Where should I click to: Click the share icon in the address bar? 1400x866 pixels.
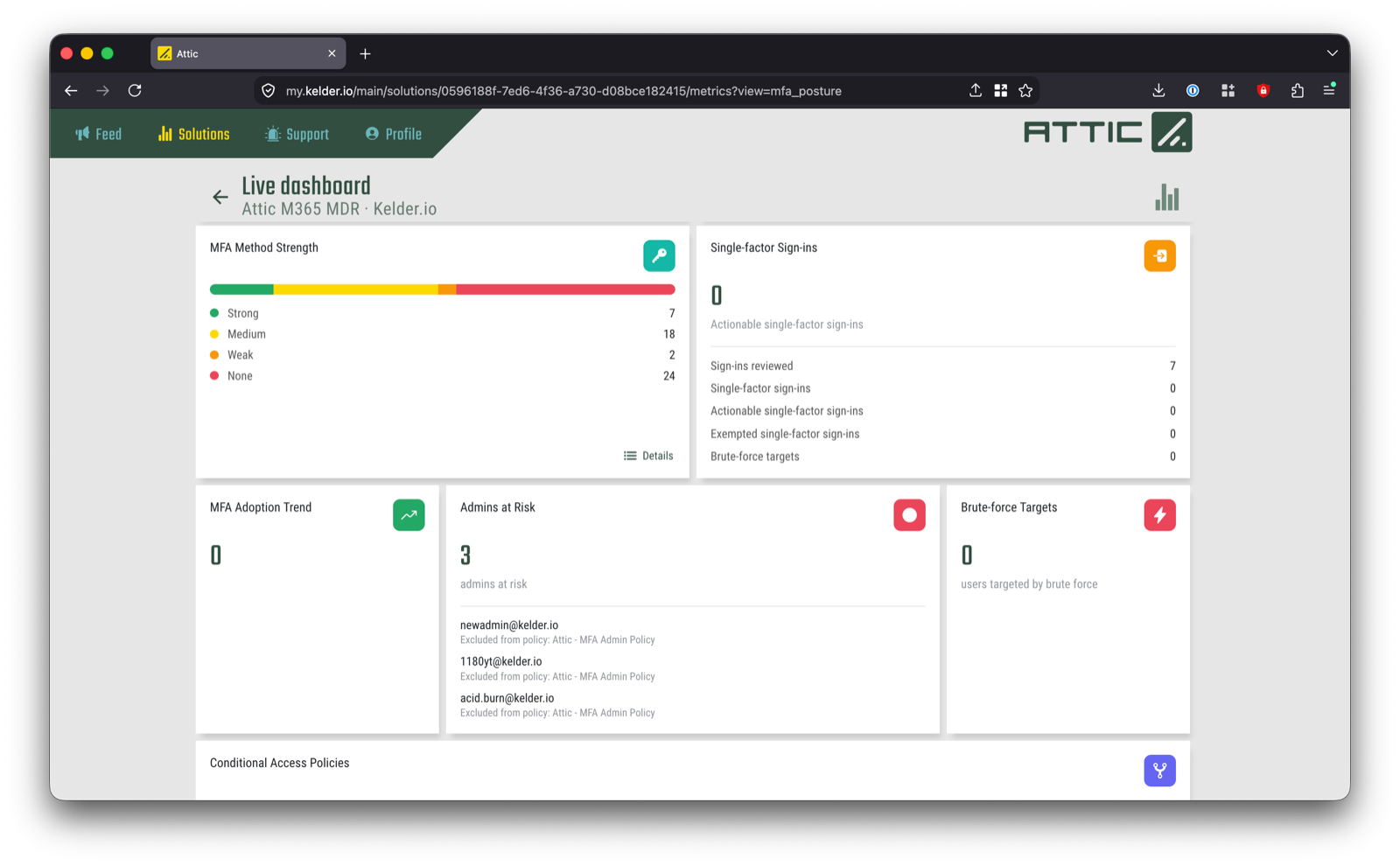pos(975,90)
